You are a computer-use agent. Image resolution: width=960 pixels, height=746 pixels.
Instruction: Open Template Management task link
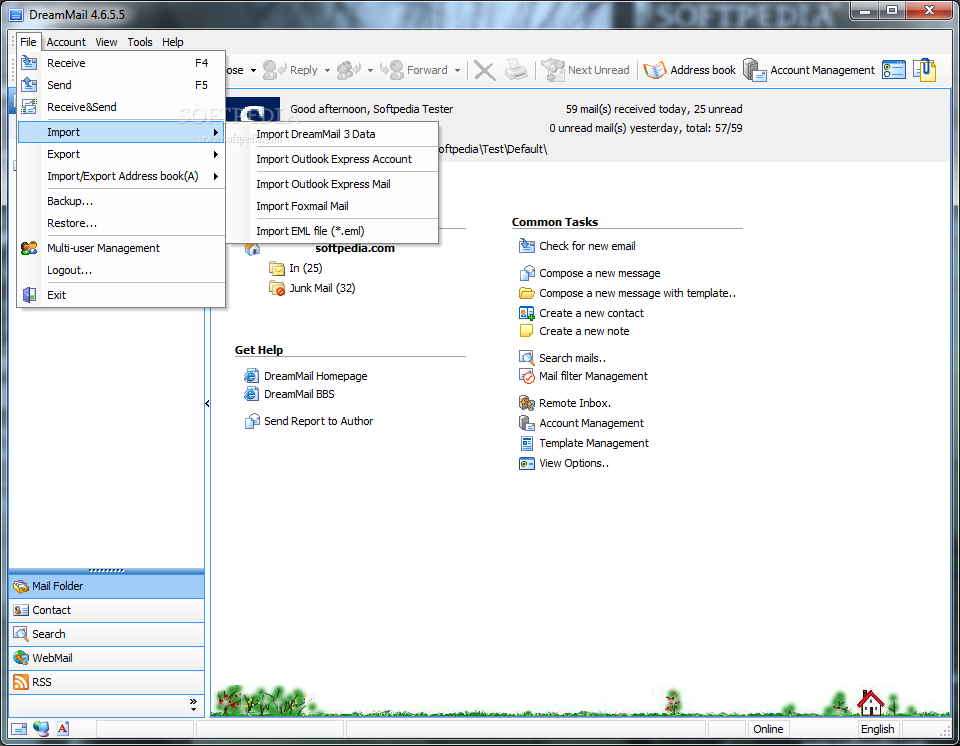click(594, 443)
